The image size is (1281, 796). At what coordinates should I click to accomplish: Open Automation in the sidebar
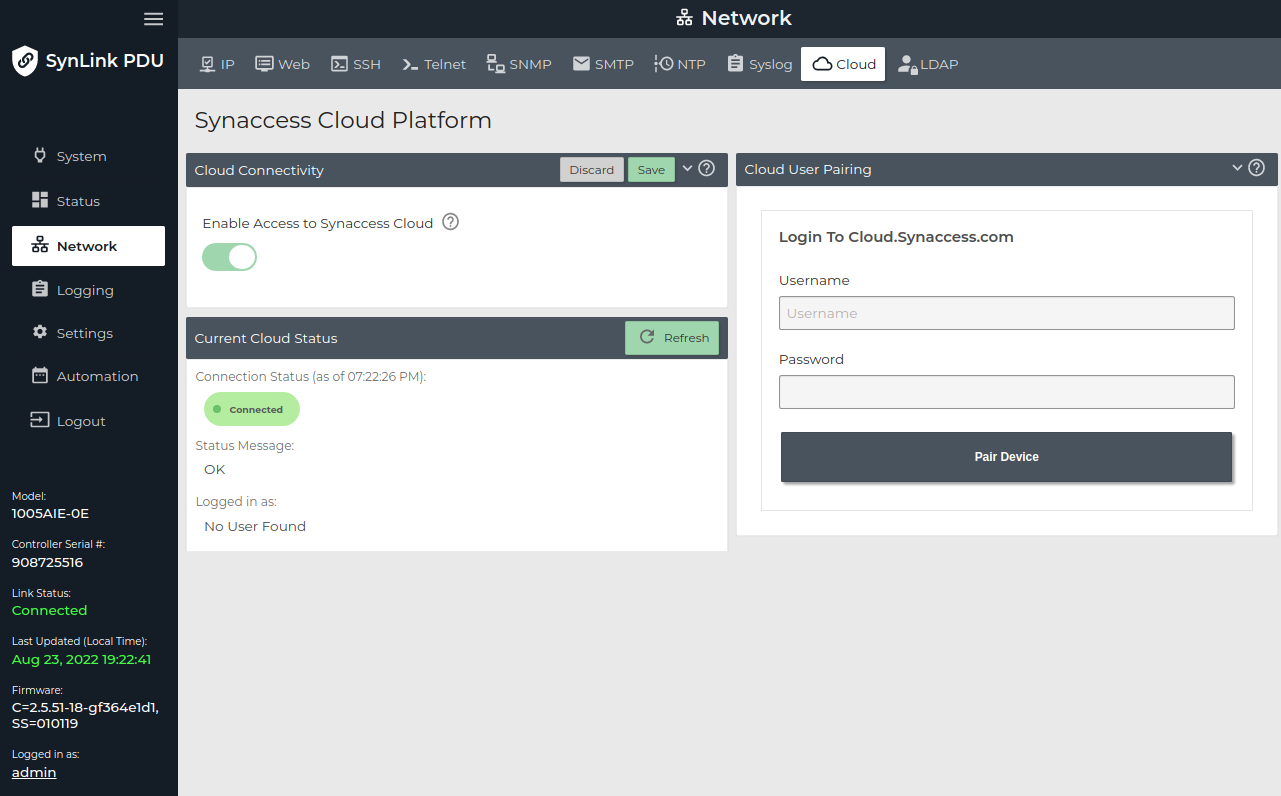(x=88, y=376)
